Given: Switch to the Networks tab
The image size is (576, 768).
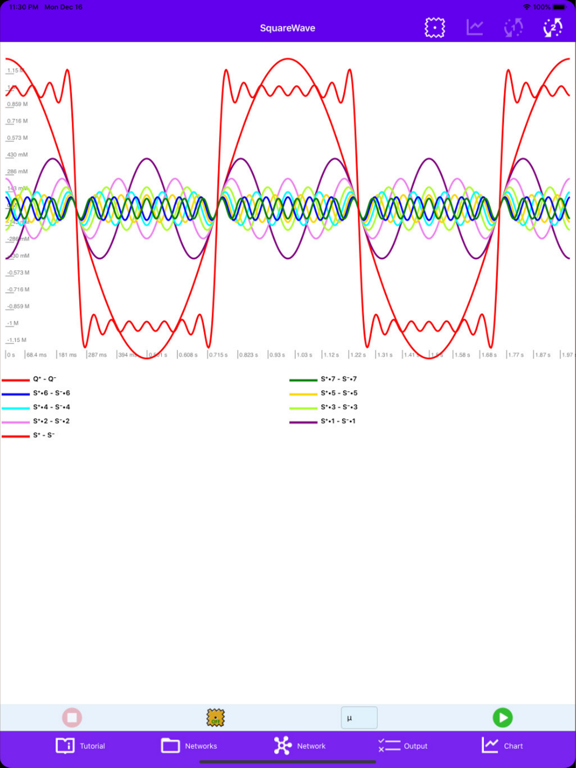Looking at the screenshot, I should click(x=189, y=745).
